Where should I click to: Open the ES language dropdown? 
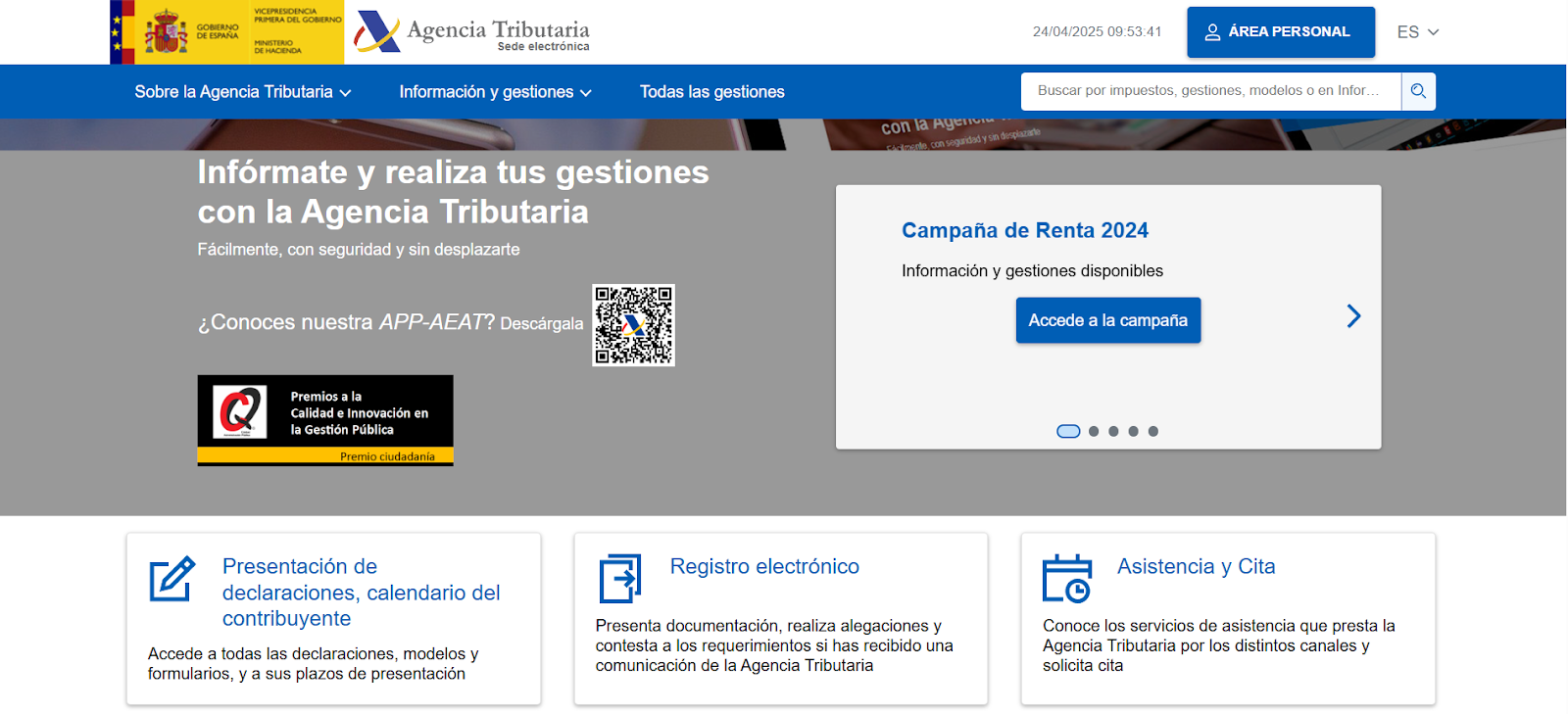[x=1417, y=32]
